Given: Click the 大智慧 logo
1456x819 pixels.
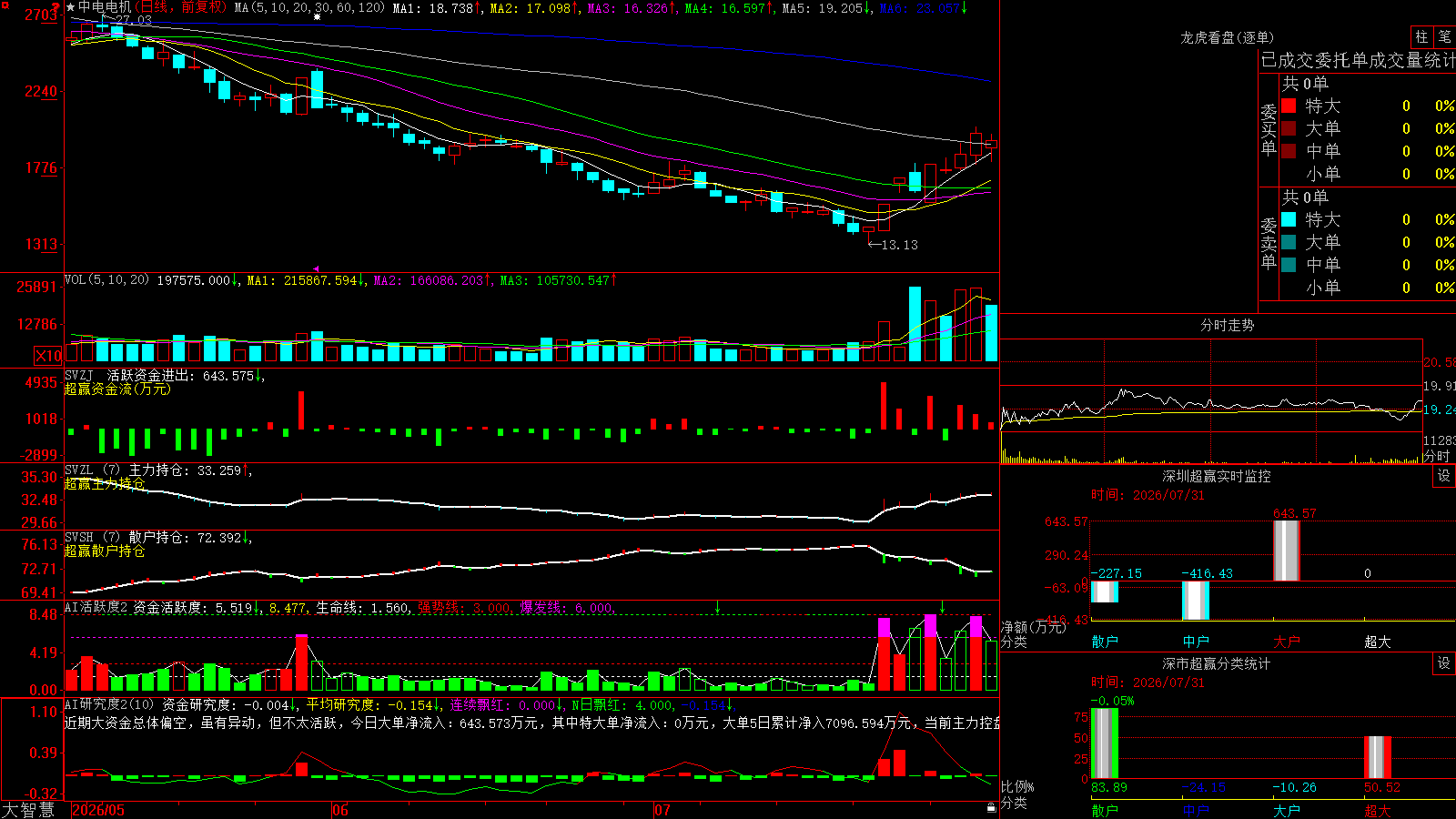Looking at the screenshot, I should [28, 810].
